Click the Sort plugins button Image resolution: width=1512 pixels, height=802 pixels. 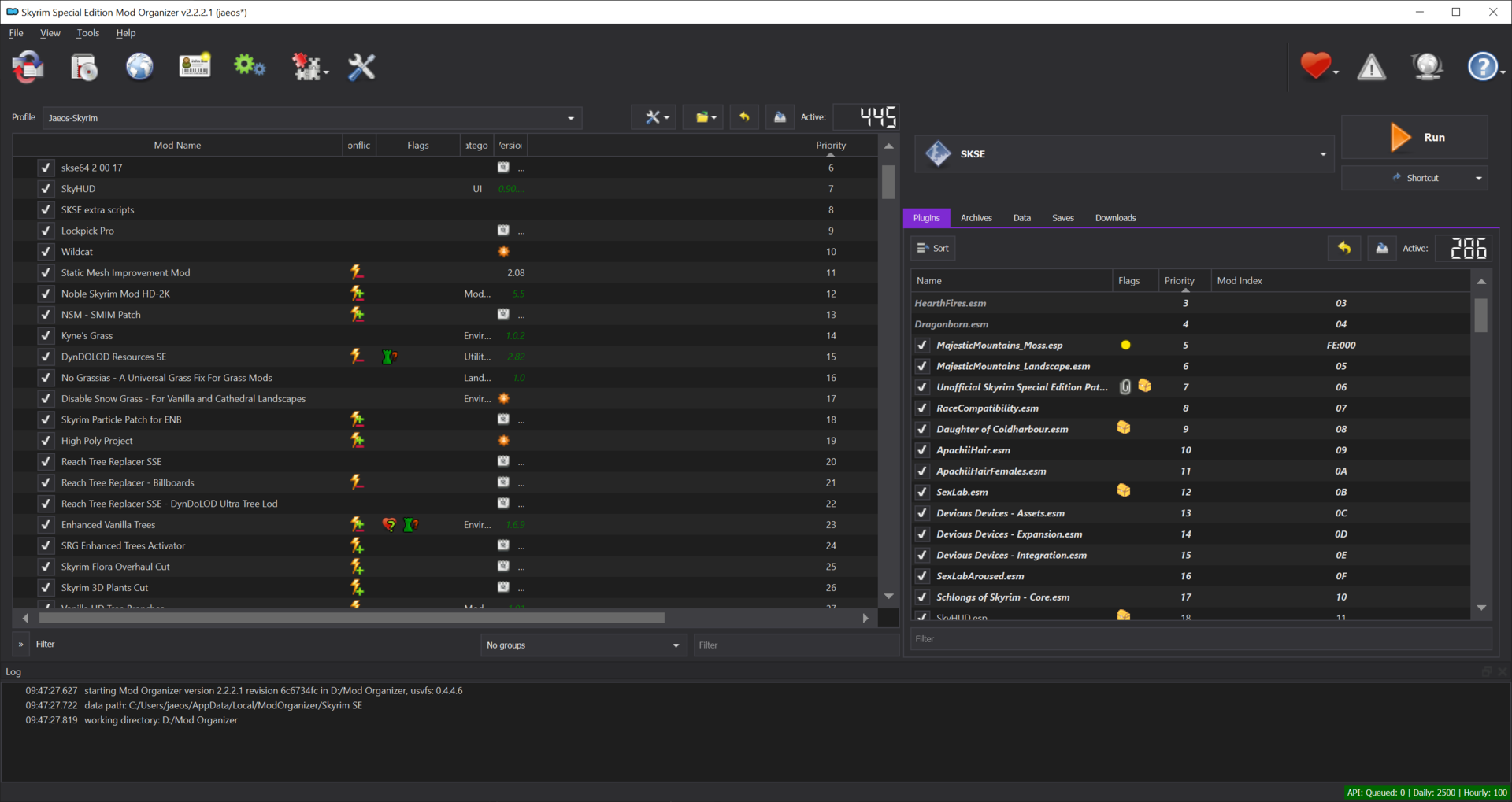point(932,248)
